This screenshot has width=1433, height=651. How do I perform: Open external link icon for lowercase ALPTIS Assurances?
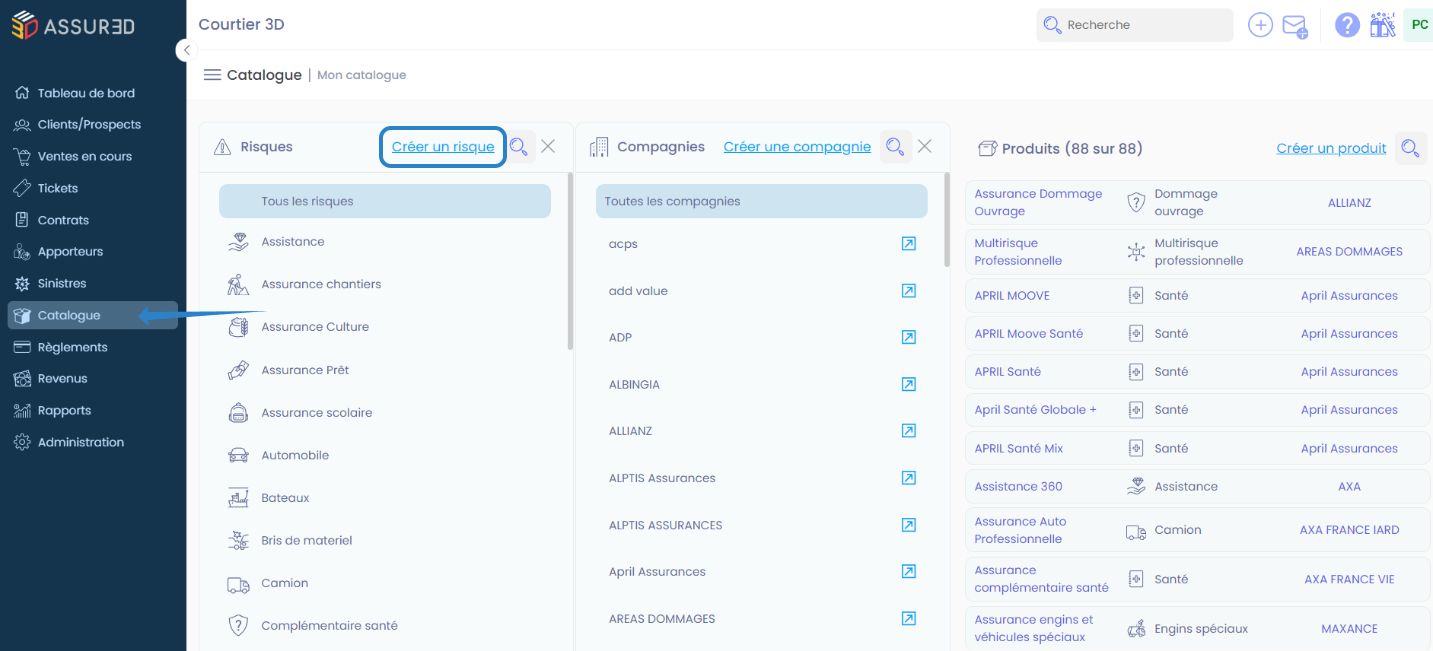[x=908, y=478]
